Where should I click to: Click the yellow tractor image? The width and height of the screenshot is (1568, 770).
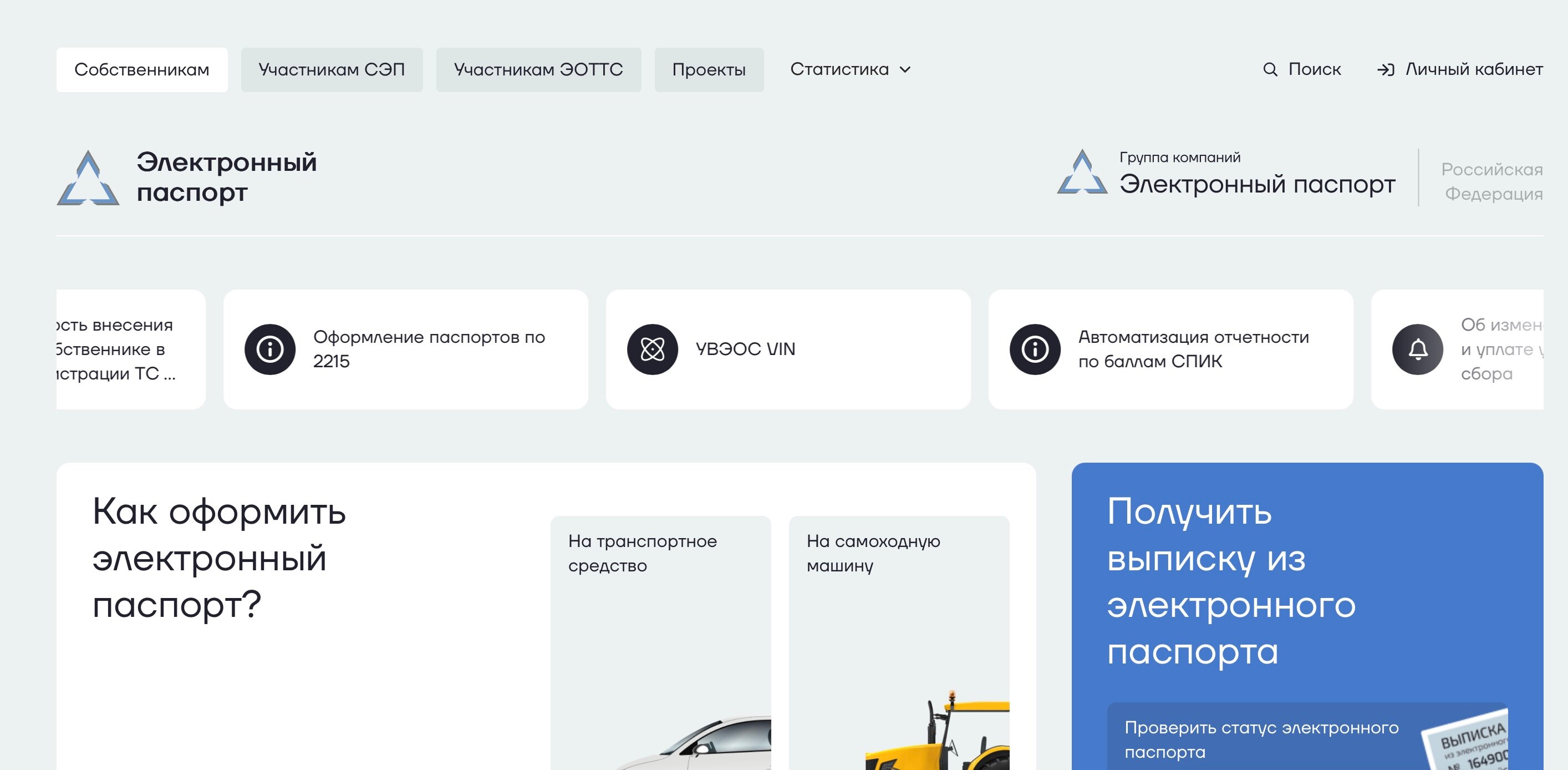(x=938, y=731)
